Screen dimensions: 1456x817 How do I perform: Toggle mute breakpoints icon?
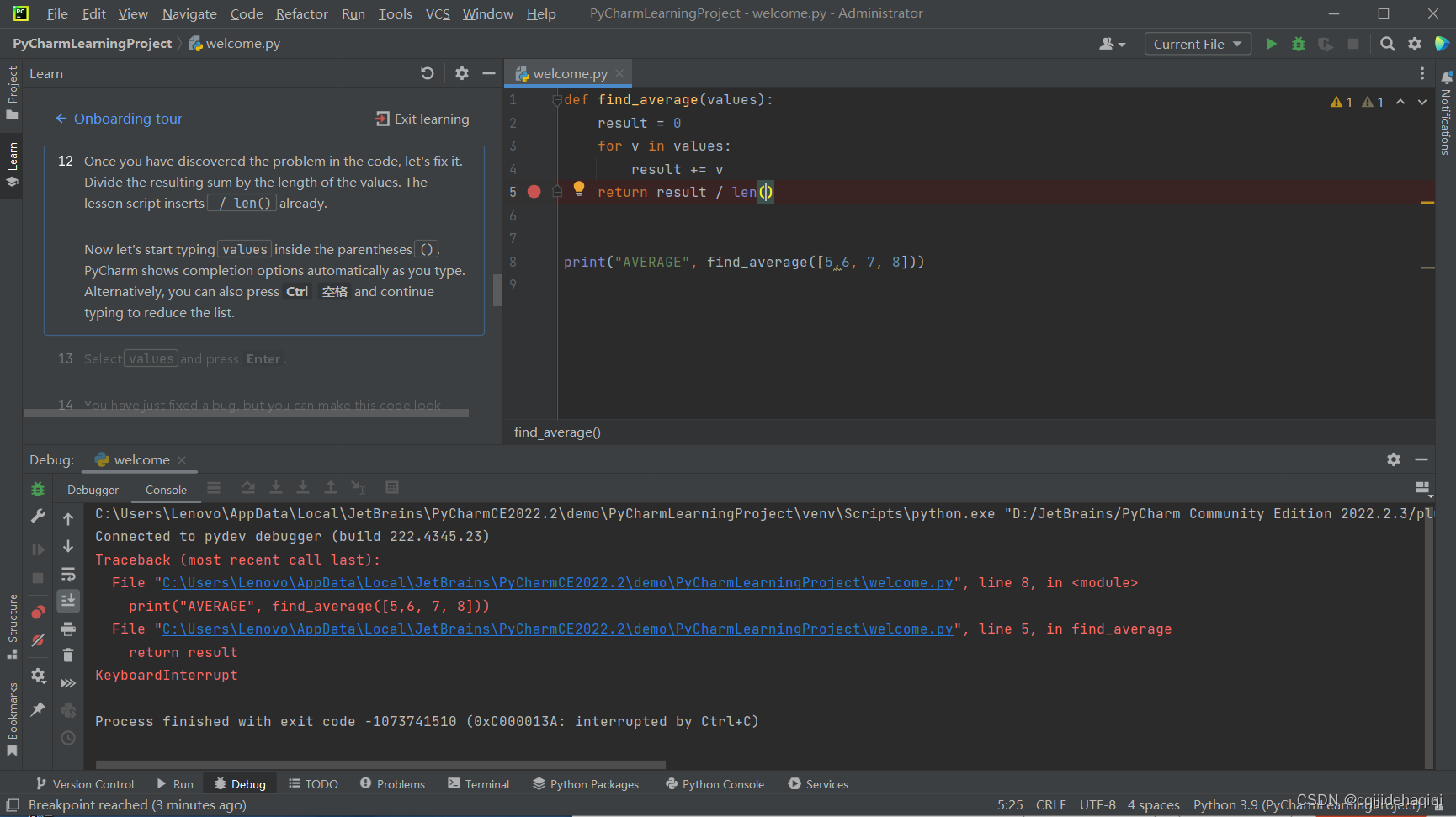pos(38,640)
